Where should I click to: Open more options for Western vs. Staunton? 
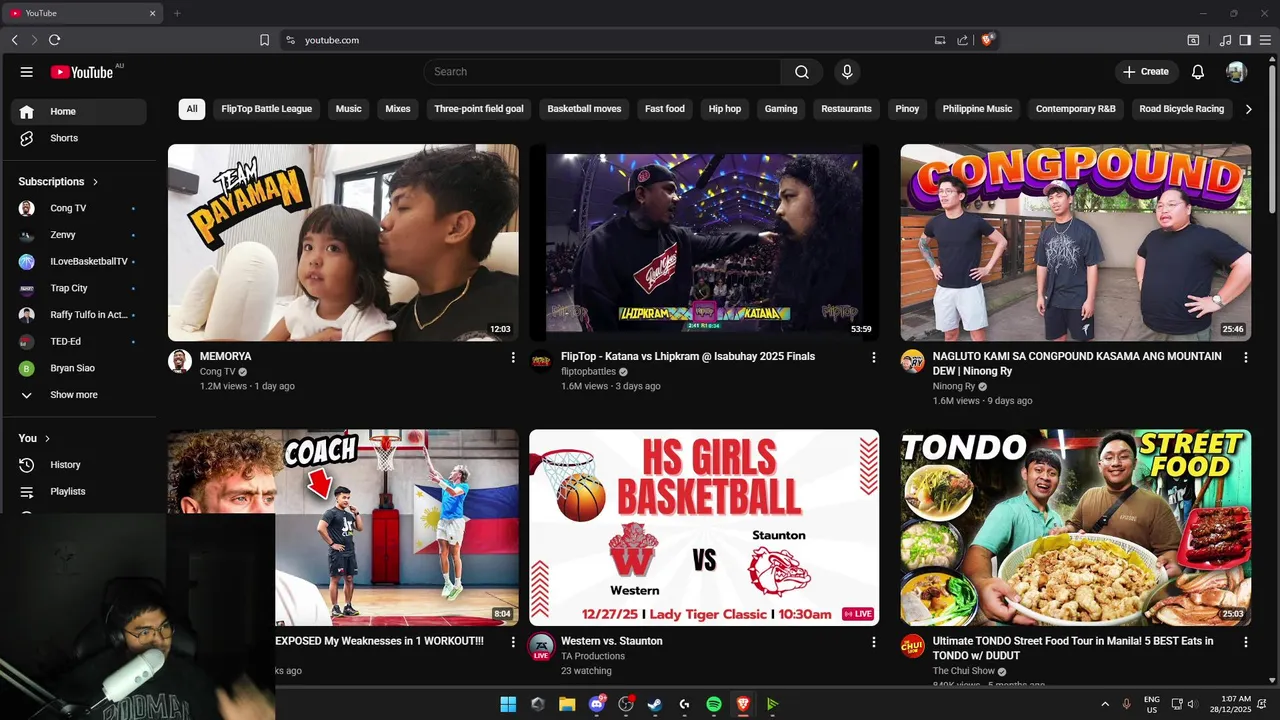tap(873, 642)
